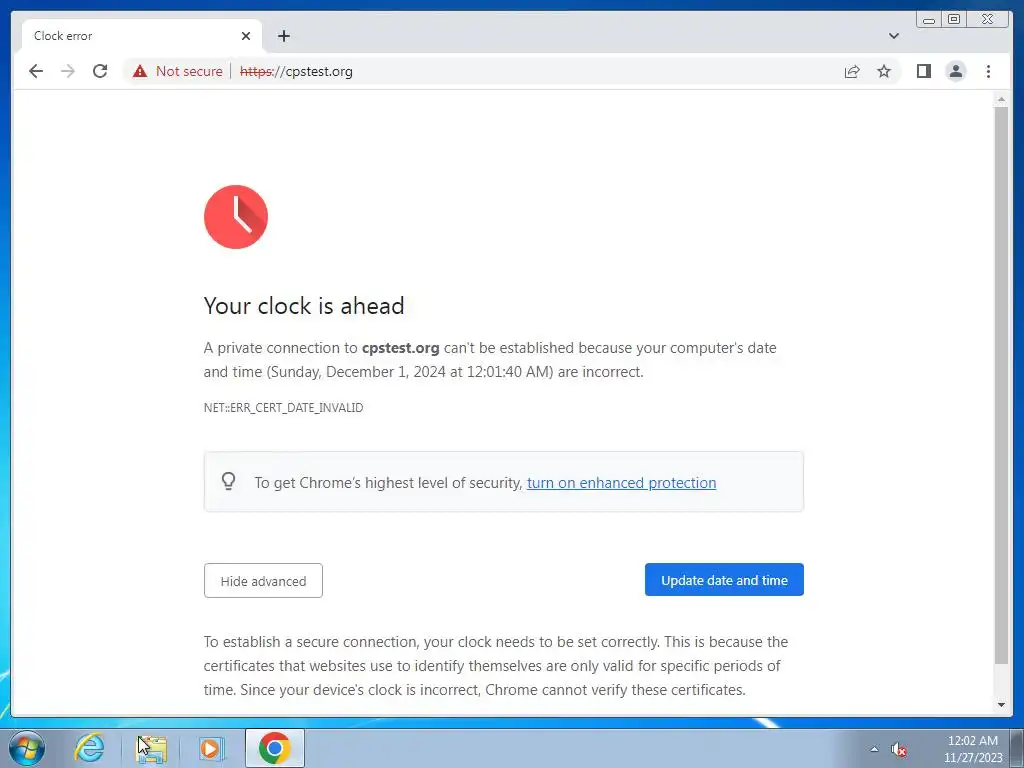Click the red clock error icon
The height and width of the screenshot is (768, 1024).
pos(236,217)
